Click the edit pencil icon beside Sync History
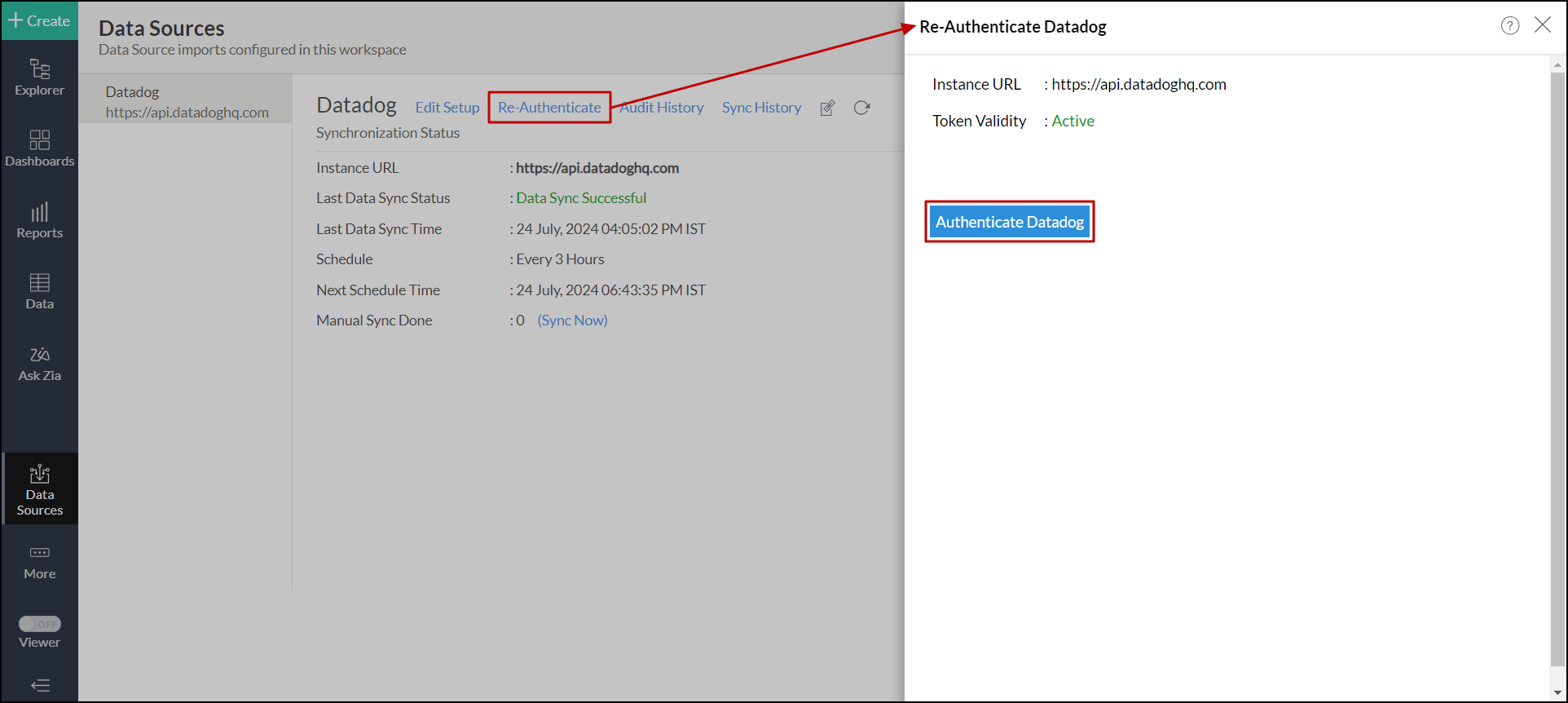This screenshot has height=703, width=1568. pos(827,108)
